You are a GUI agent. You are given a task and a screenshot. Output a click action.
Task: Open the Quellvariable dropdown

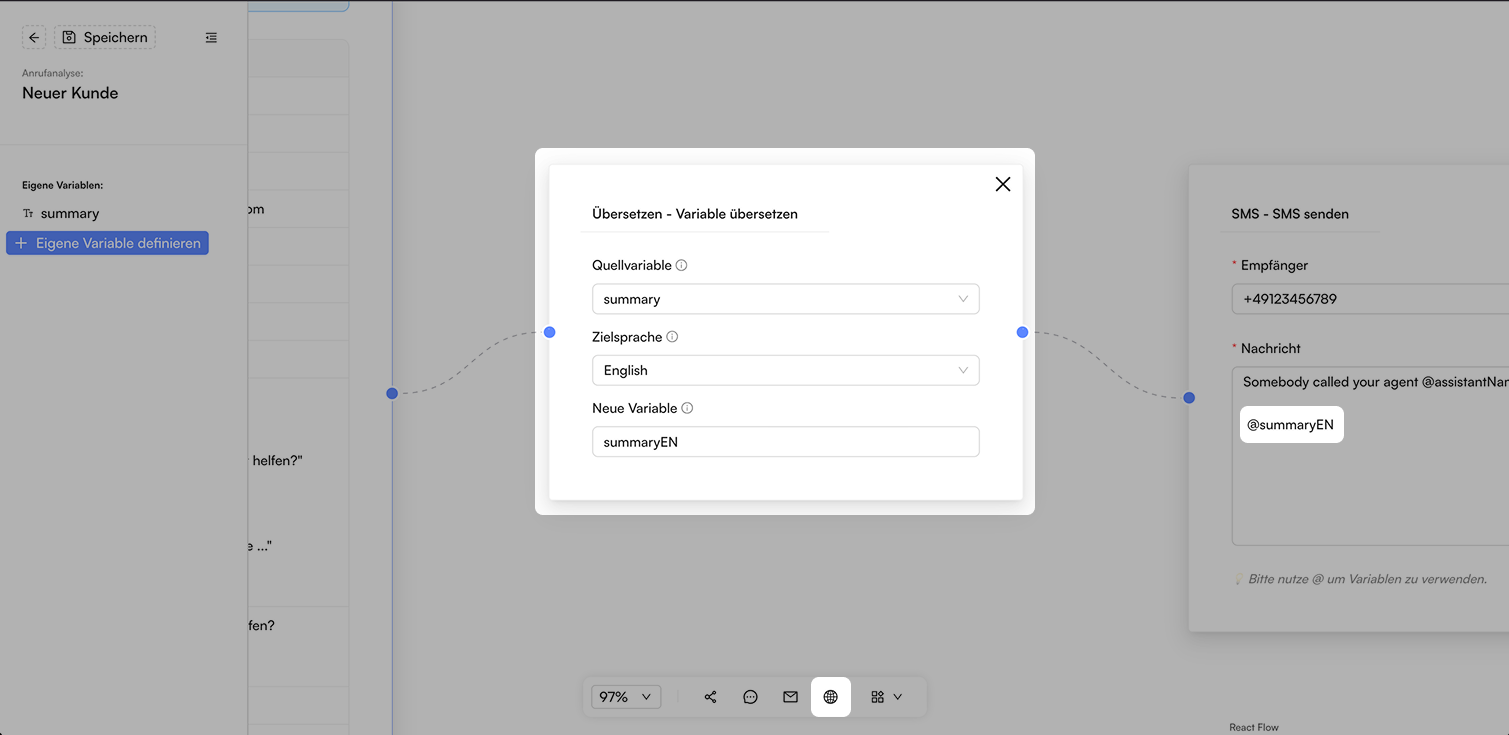coord(785,299)
